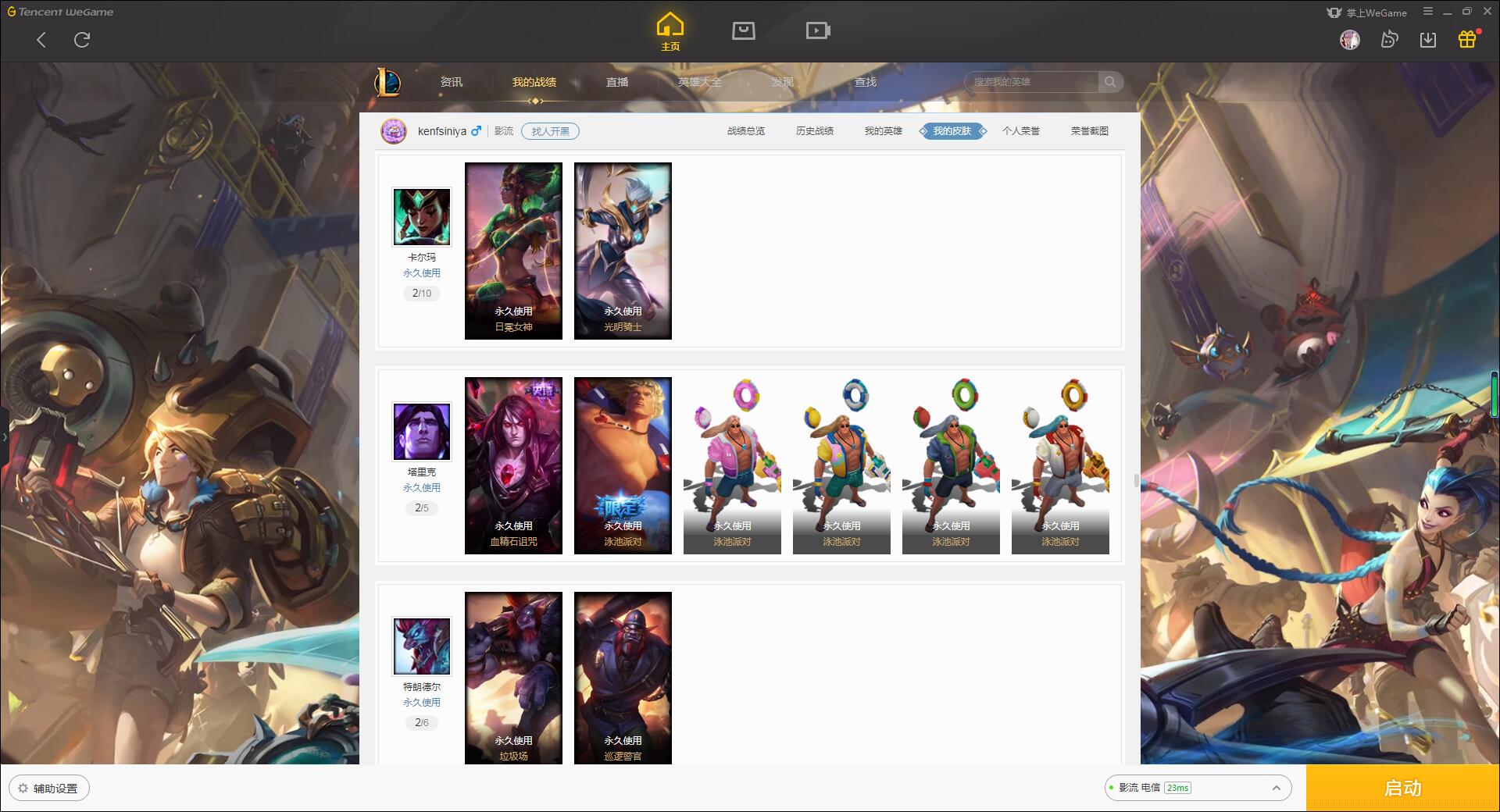
Task: Select dark-blue-jacket 泳池派对 chroma
Action: pyautogui.click(x=951, y=465)
